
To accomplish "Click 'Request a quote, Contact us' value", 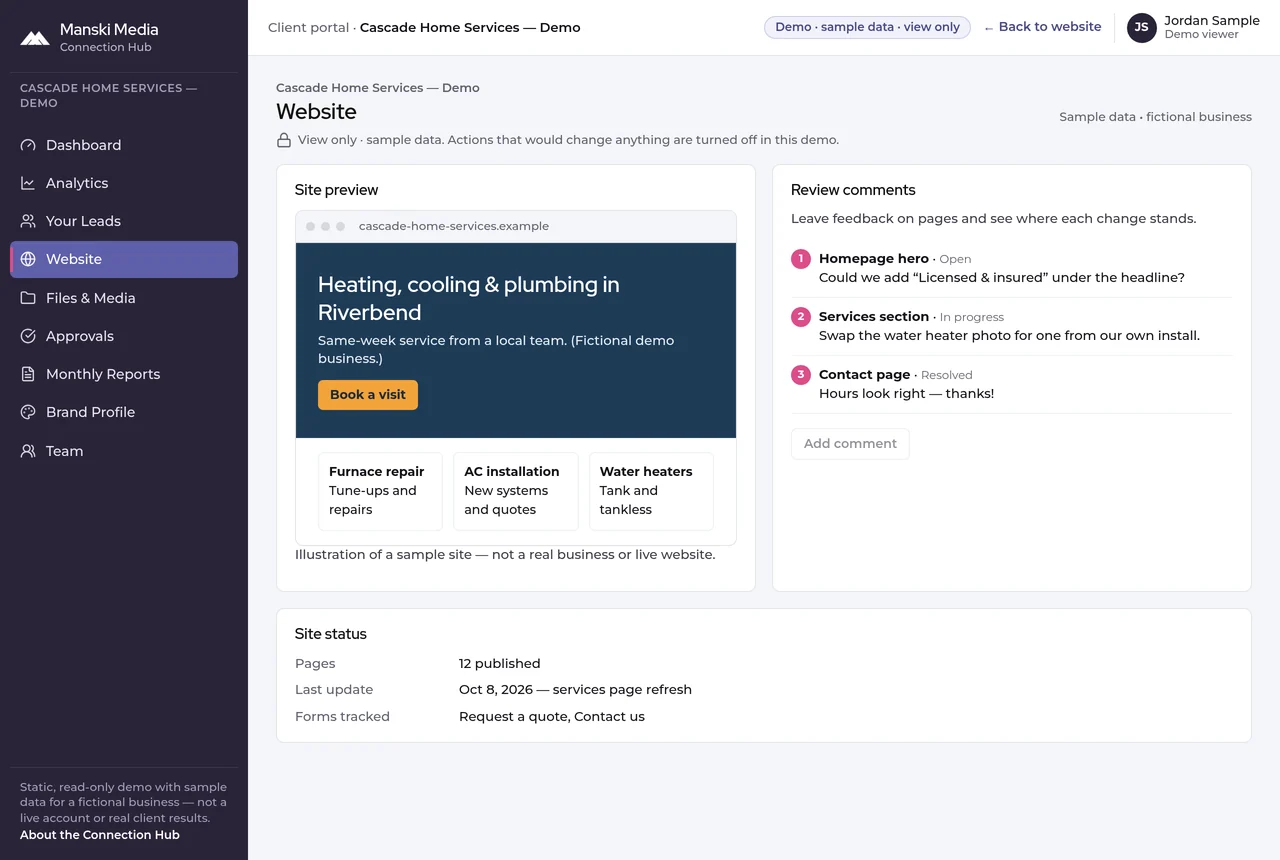I will coord(552,717).
